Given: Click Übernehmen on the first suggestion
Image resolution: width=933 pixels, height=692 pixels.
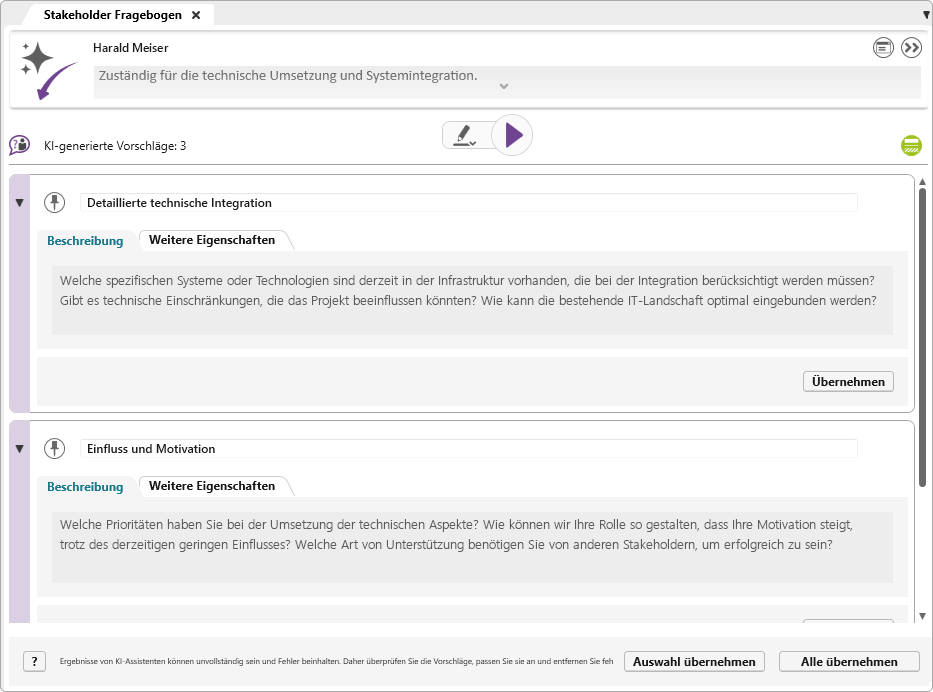Looking at the screenshot, I should point(848,381).
